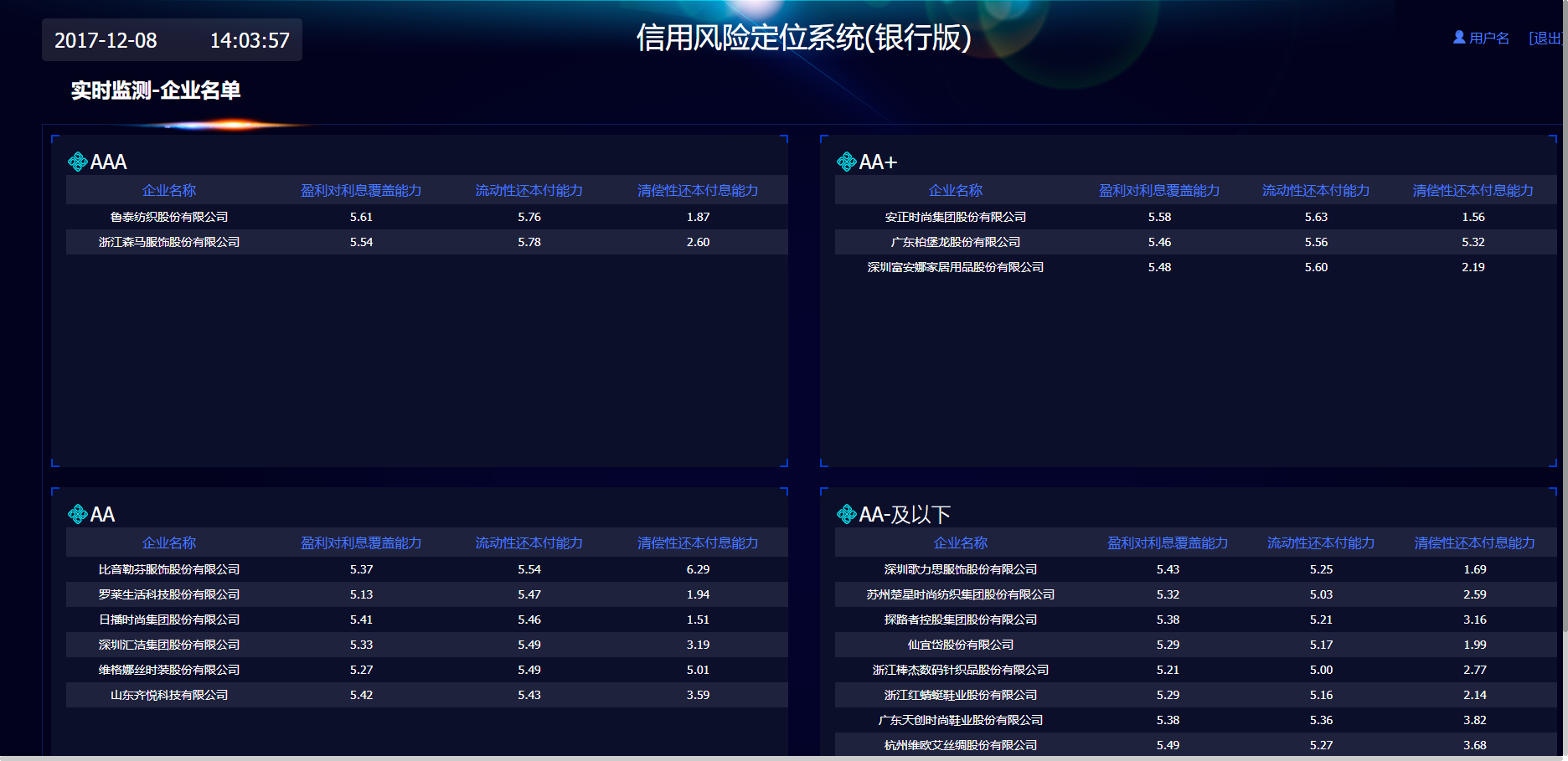This screenshot has height=761, width=1568.
Task: Select 杭州维欧艾丝绸股份有限公司 row
Action: pos(1196,744)
